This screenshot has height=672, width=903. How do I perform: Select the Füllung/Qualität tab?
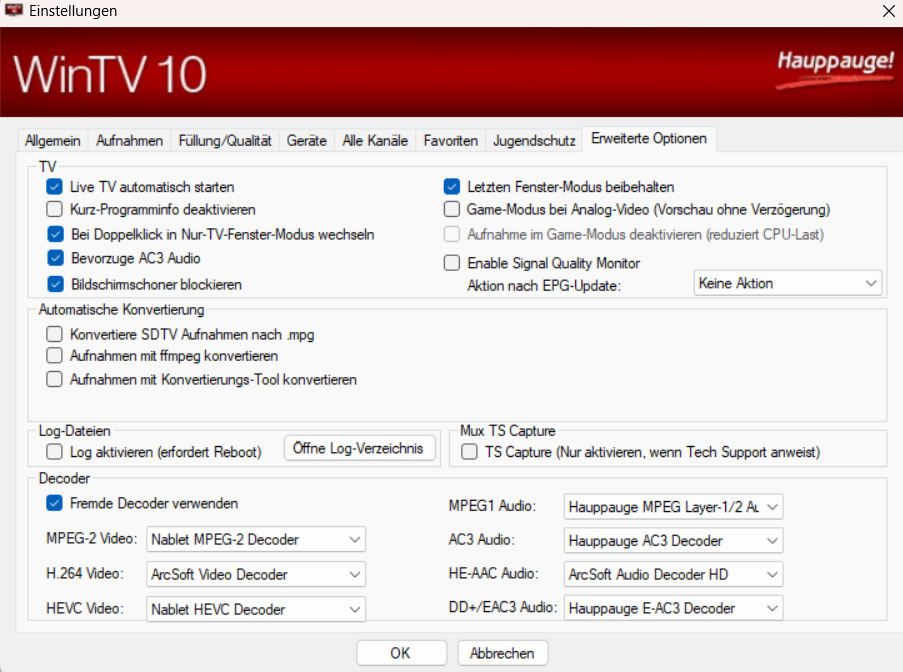click(225, 141)
